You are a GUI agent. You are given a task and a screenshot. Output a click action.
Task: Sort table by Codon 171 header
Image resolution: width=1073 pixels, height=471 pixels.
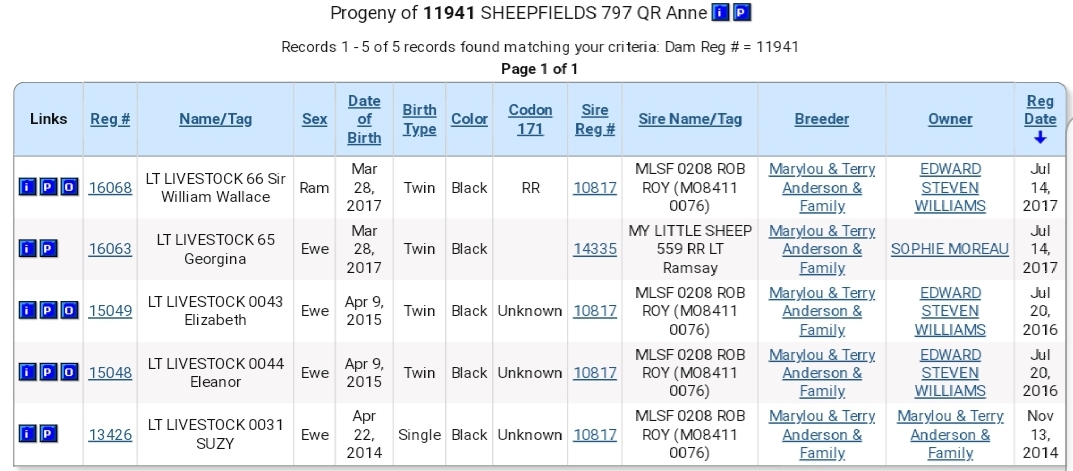click(x=530, y=119)
